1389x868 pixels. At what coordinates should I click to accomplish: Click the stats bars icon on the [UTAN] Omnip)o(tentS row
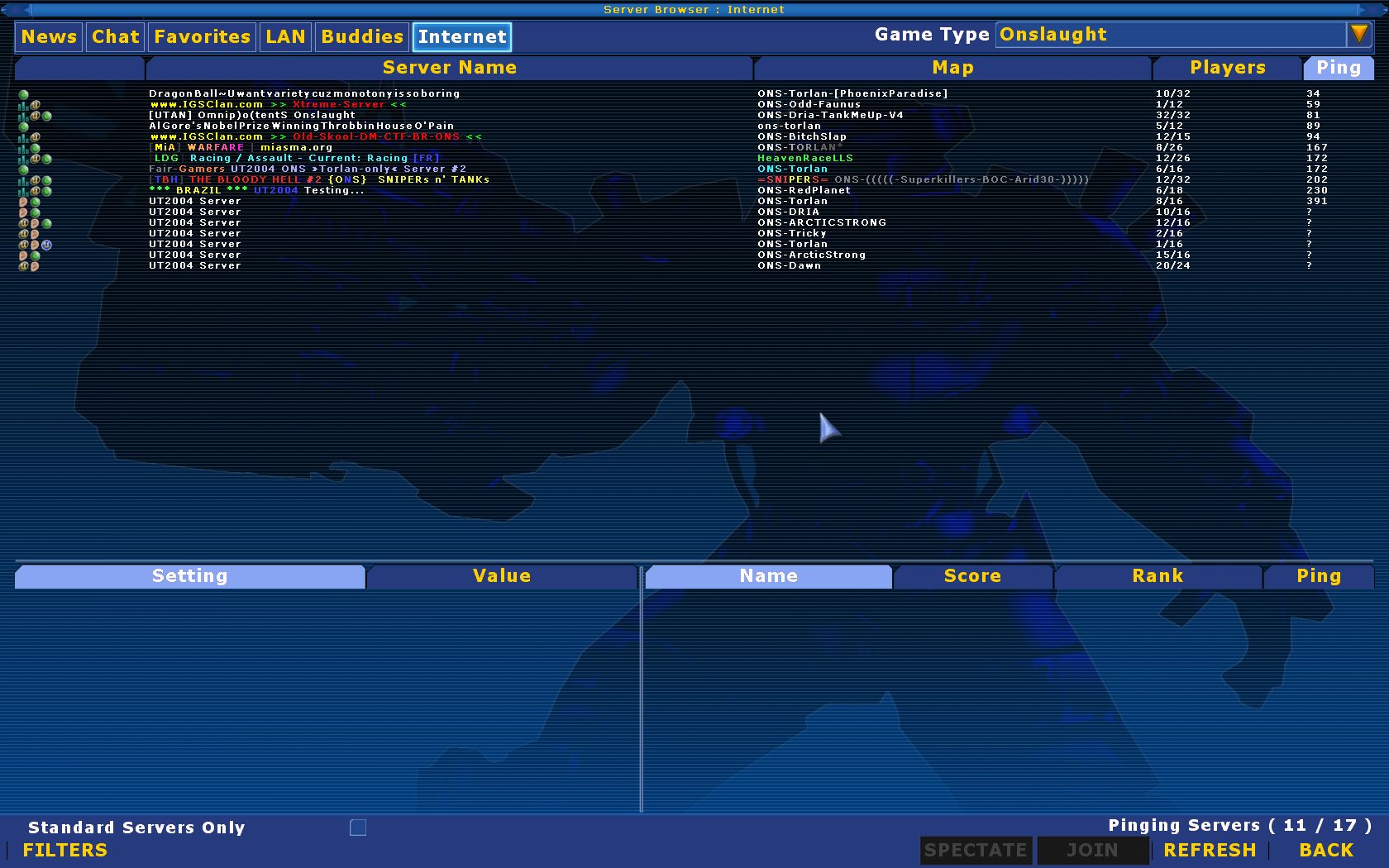(23, 116)
